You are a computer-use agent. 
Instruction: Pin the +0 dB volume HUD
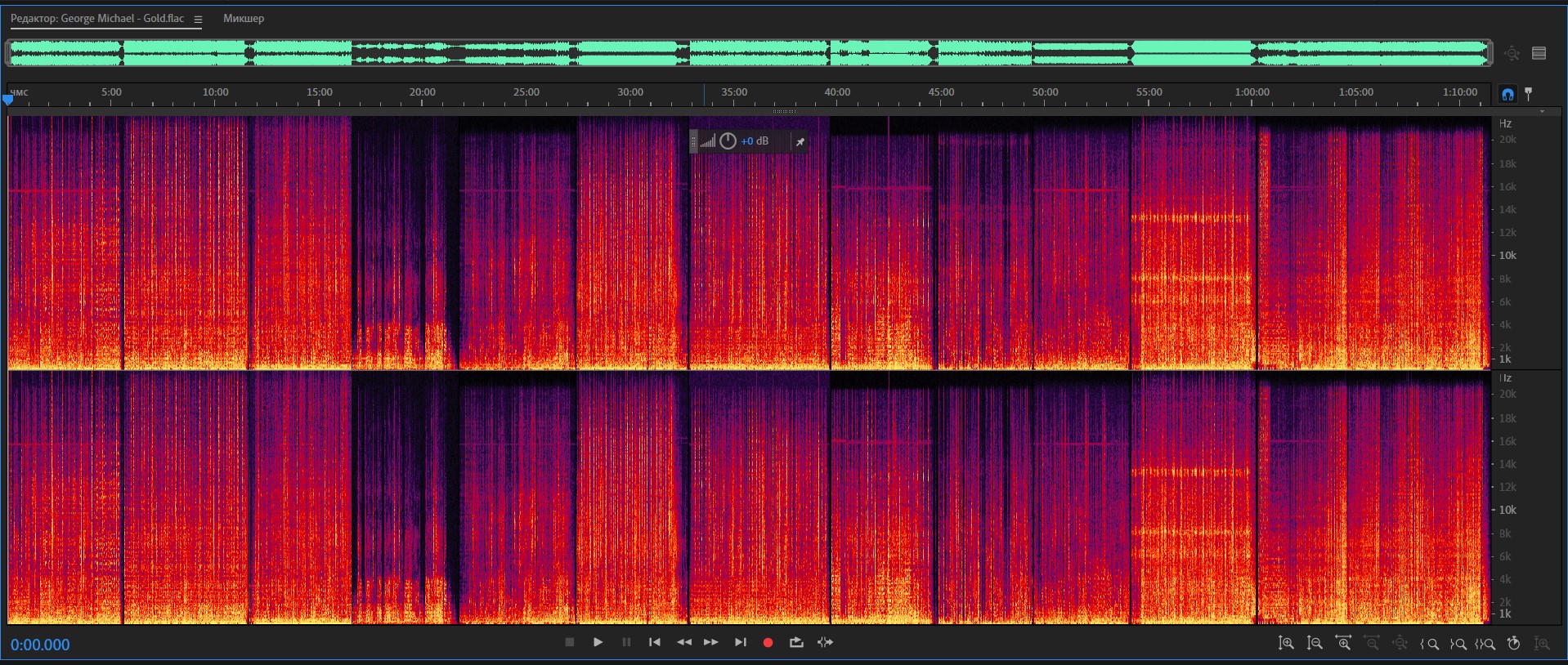tap(800, 141)
